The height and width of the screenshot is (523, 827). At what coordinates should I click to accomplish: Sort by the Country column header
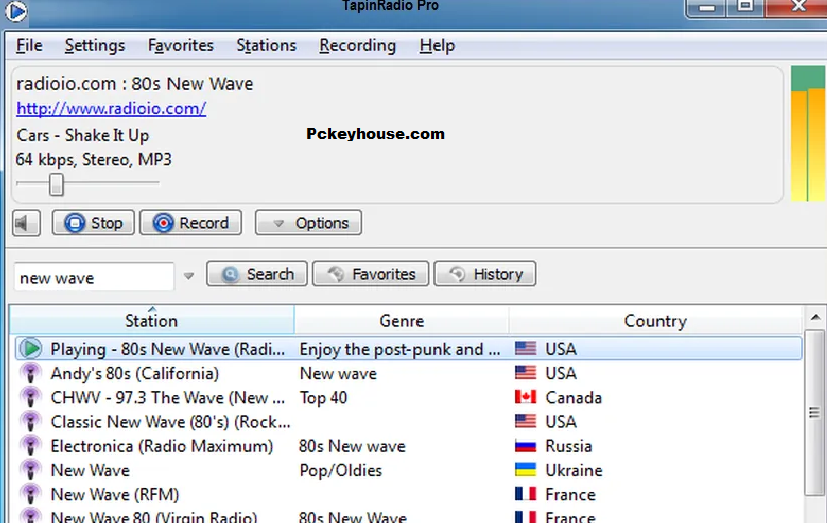pyautogui.click(x=655, y=320)
